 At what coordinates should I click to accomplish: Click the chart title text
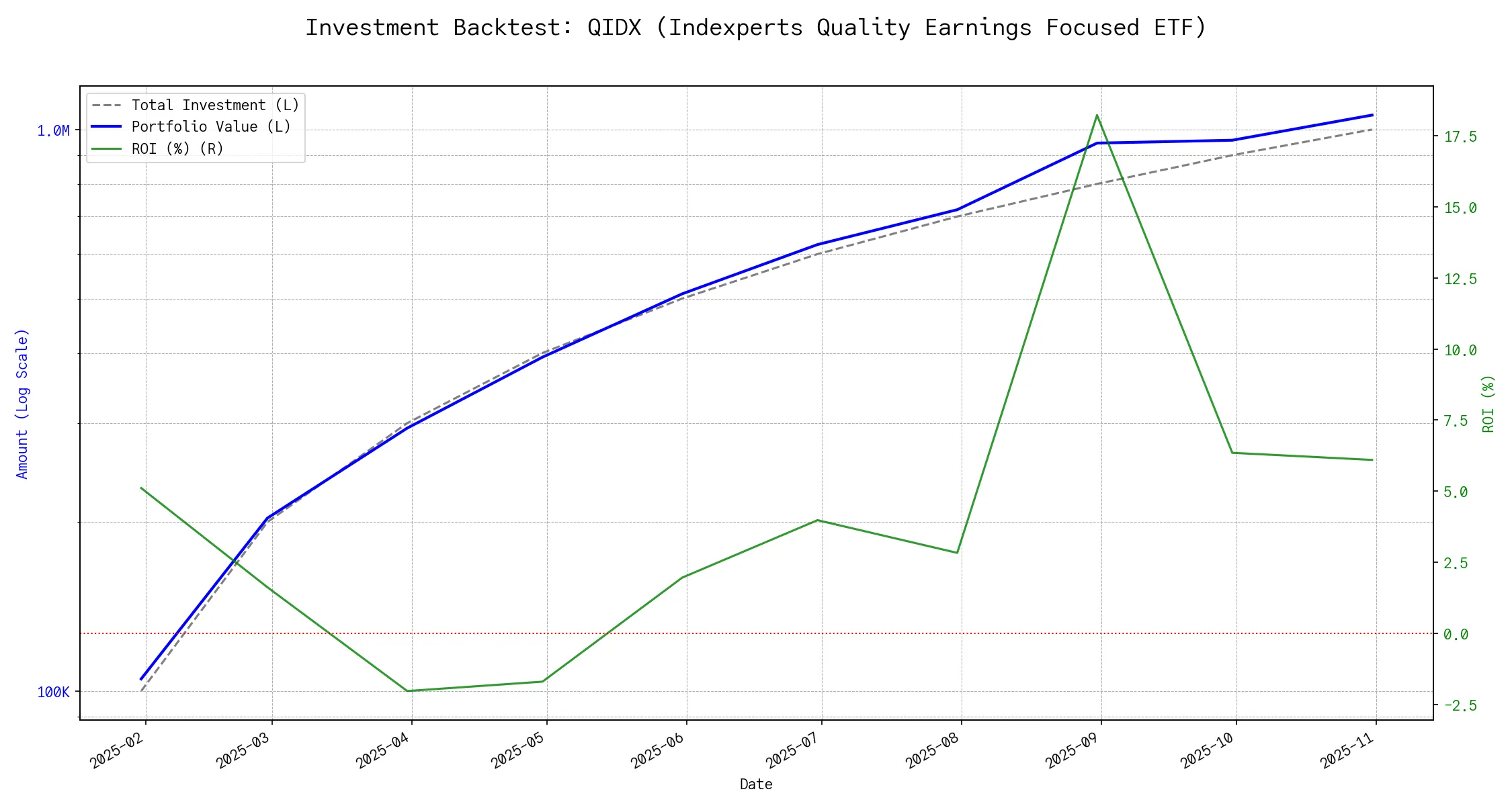(x=756, y=28)
